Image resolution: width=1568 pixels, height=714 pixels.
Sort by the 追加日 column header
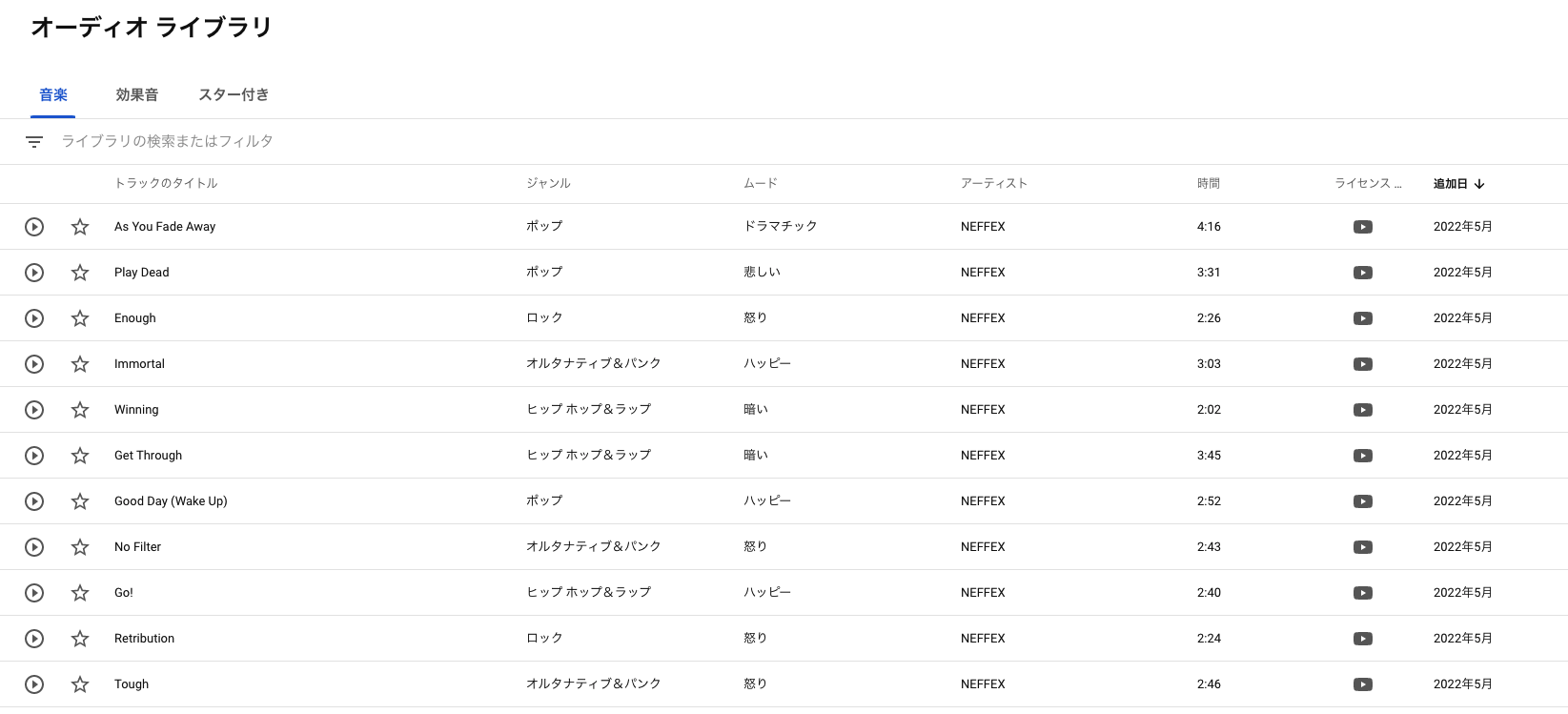tap(1458, 184)
